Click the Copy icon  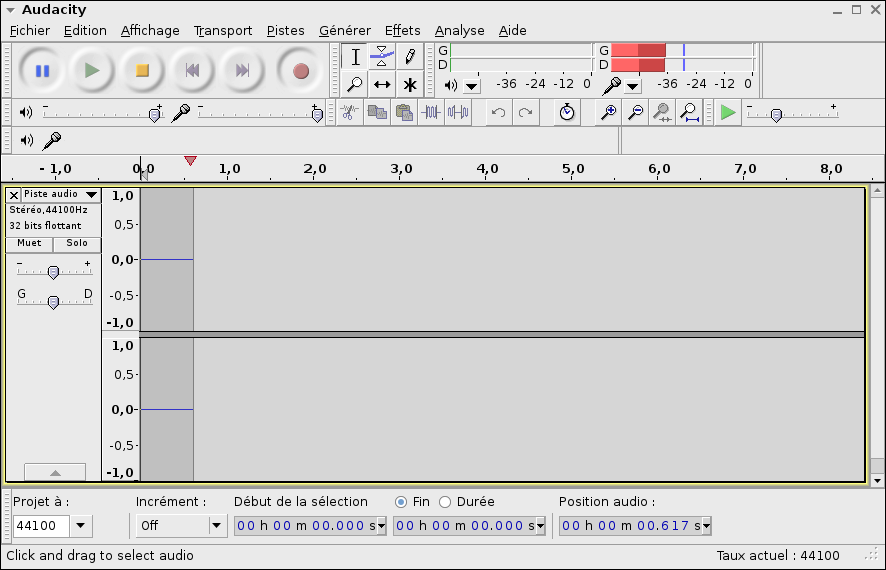point(377,112)
